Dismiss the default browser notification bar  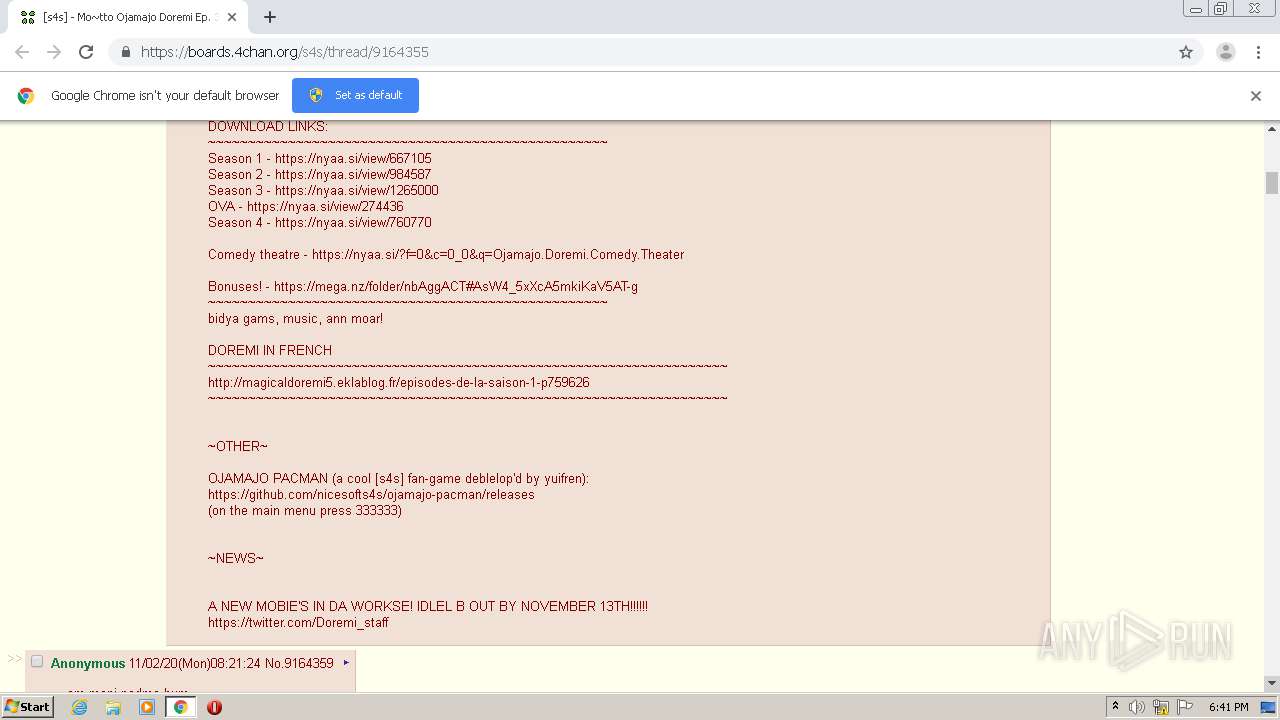coord(1256,96)
